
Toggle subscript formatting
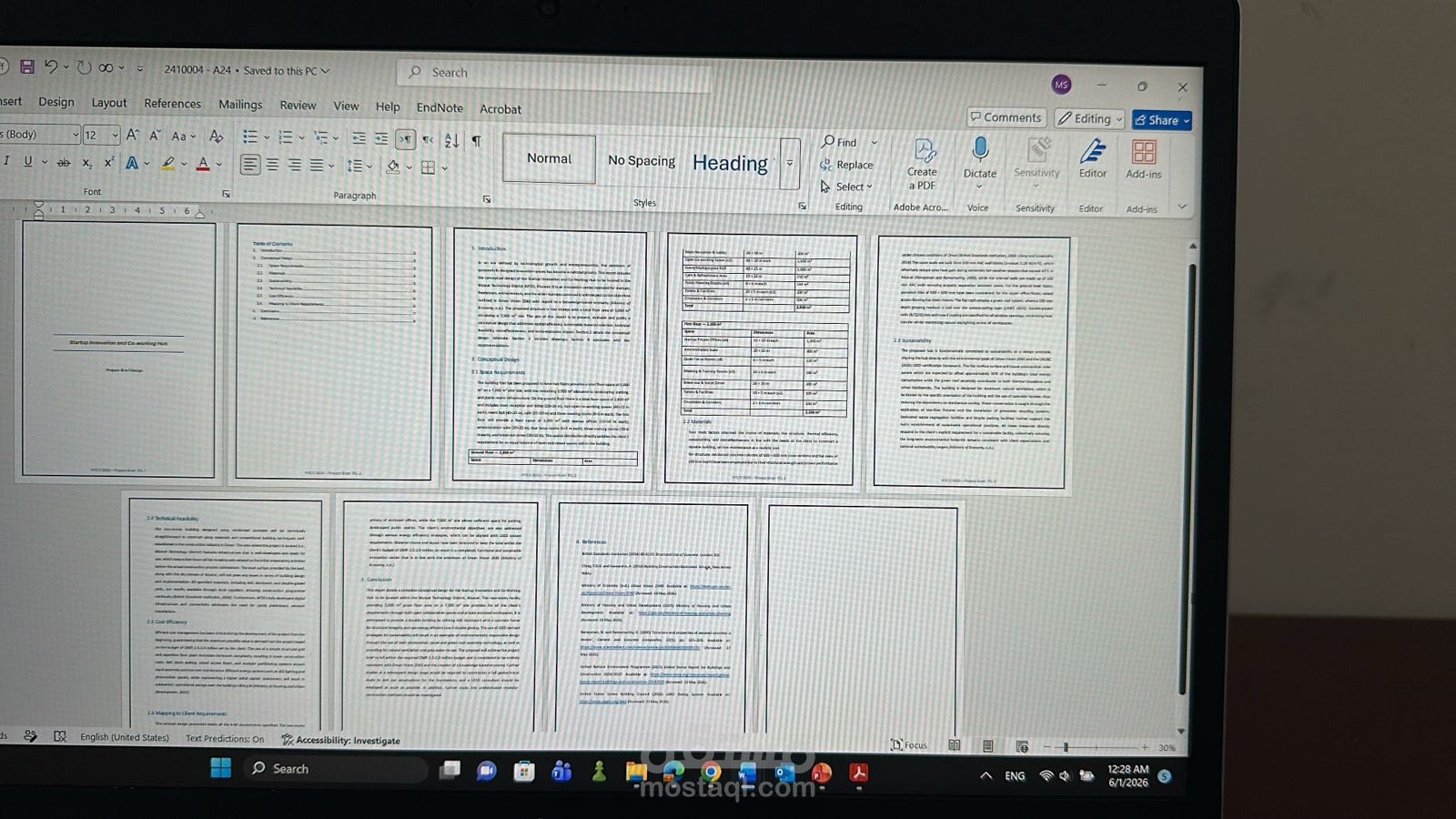coord(87,163)
